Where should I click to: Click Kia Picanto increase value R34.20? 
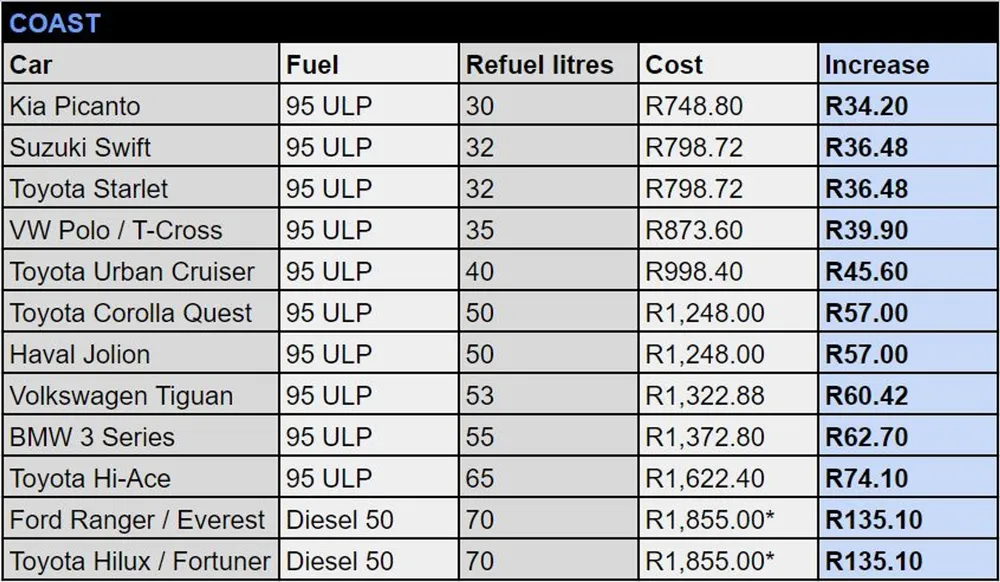(x=866, y=106)
